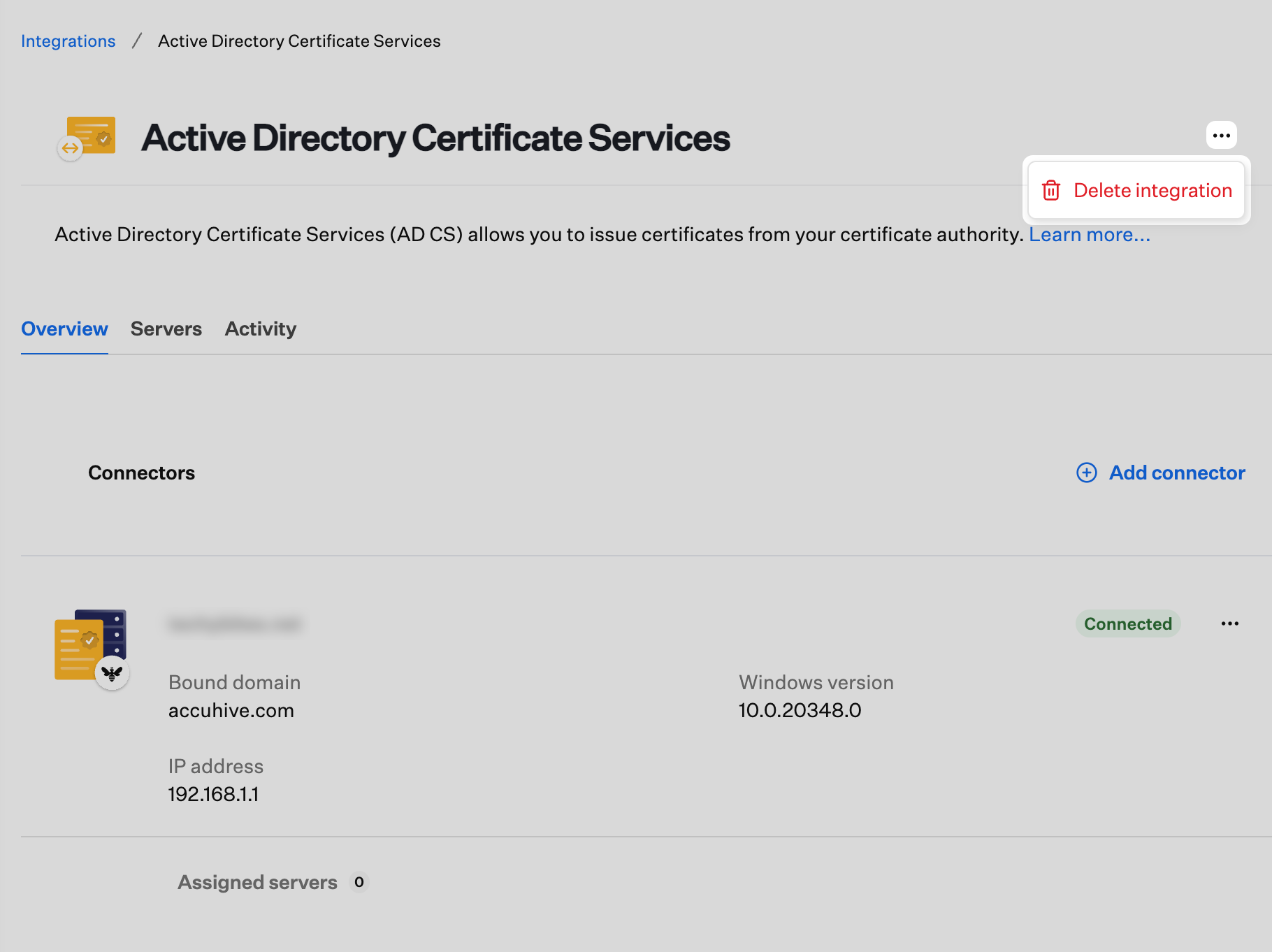Click the AD CS certificate icon beside the title
1272x952 pixels.
click(87, 138)
